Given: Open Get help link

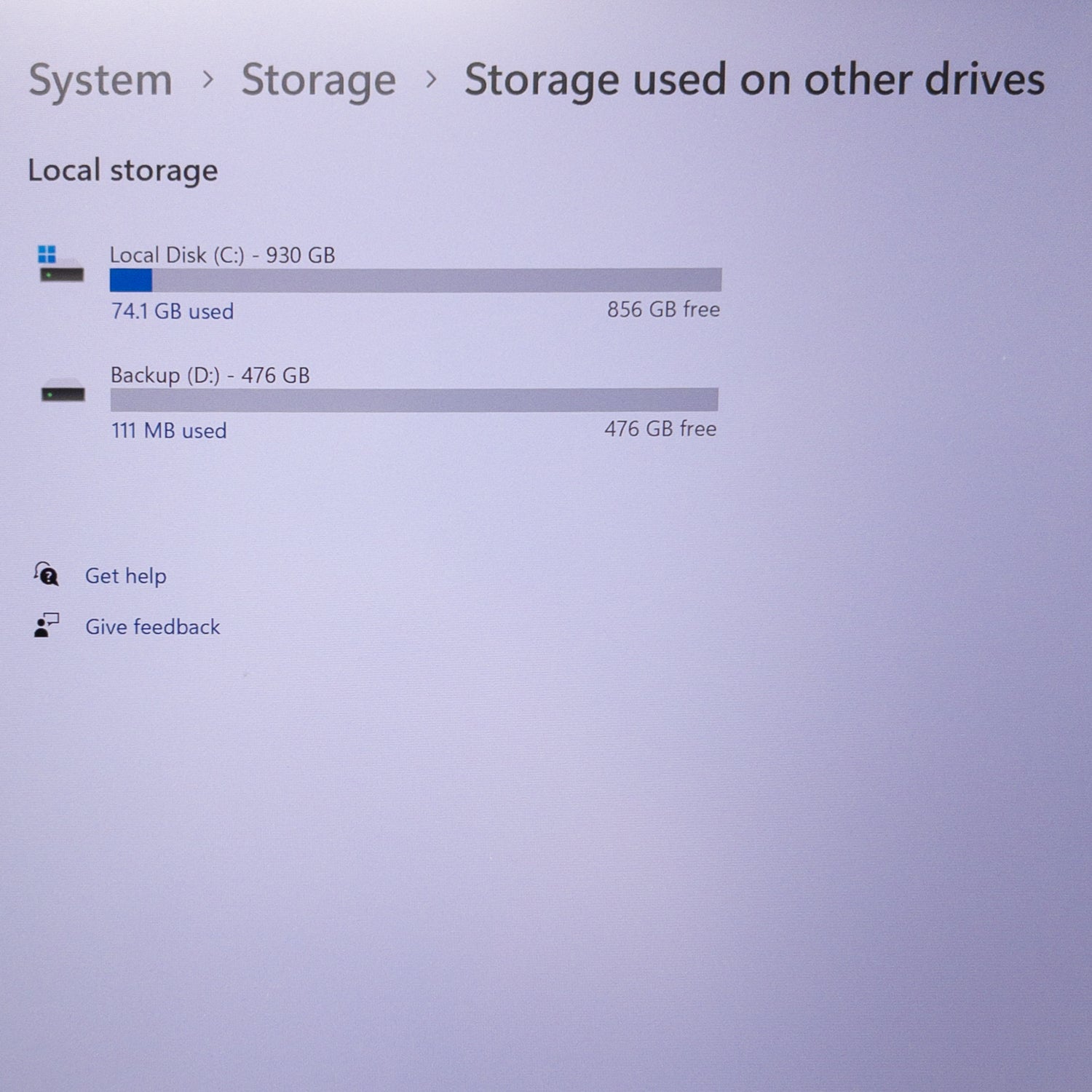Looking at the screenshot, I should (x=126, y=576).
